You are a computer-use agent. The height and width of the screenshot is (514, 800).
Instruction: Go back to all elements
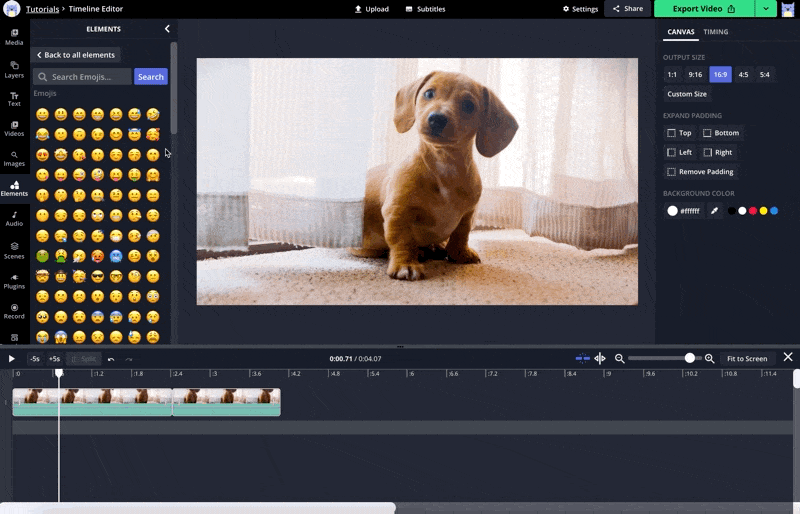point(76,55)
